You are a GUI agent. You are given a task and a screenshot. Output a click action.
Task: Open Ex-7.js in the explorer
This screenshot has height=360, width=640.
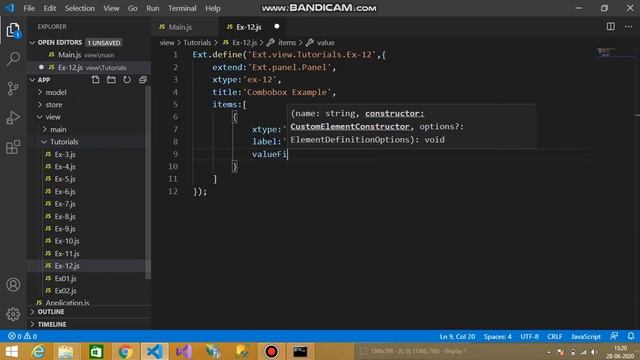[65, 204]
